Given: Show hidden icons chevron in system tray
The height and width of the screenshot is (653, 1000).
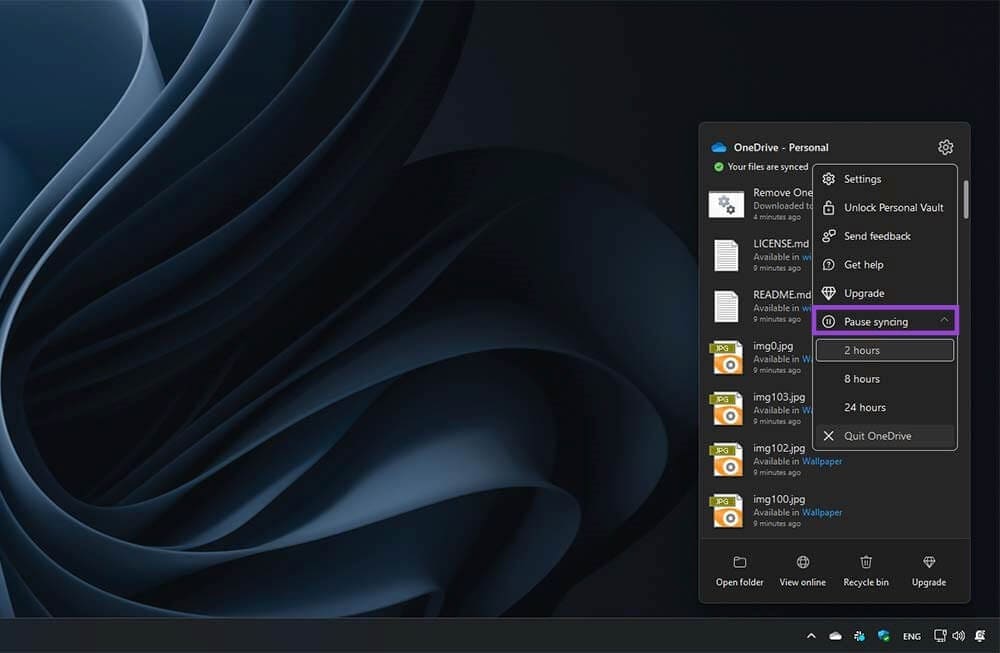Looking at the screenshot, I should point(811,636).
